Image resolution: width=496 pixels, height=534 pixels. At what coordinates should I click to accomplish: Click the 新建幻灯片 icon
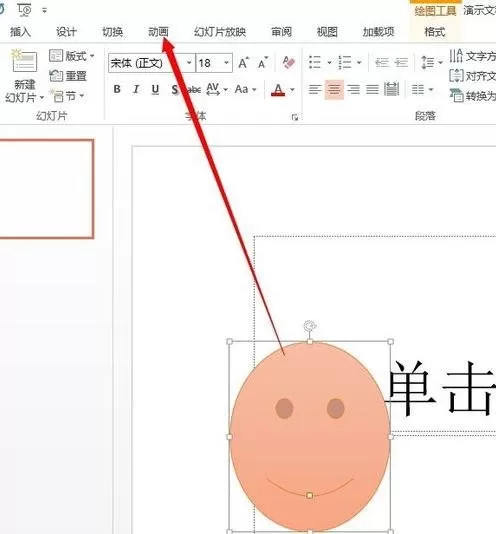(x=24, y=61)
